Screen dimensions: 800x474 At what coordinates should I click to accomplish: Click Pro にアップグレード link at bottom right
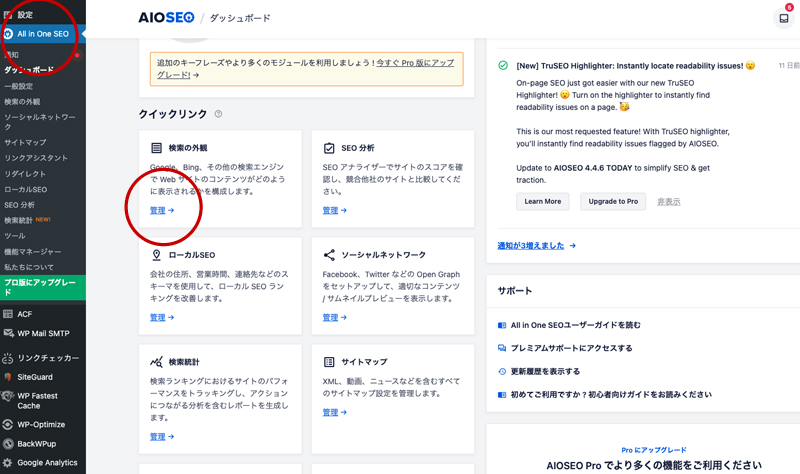[654, 450]
